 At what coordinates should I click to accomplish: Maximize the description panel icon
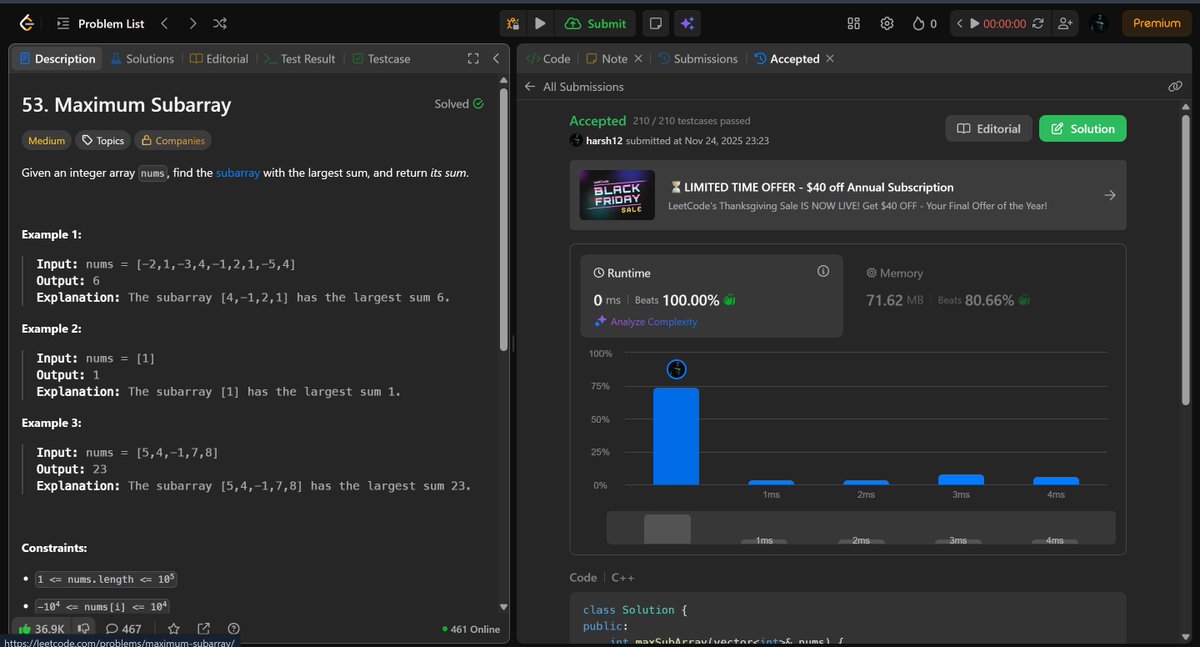pos(473,59)
